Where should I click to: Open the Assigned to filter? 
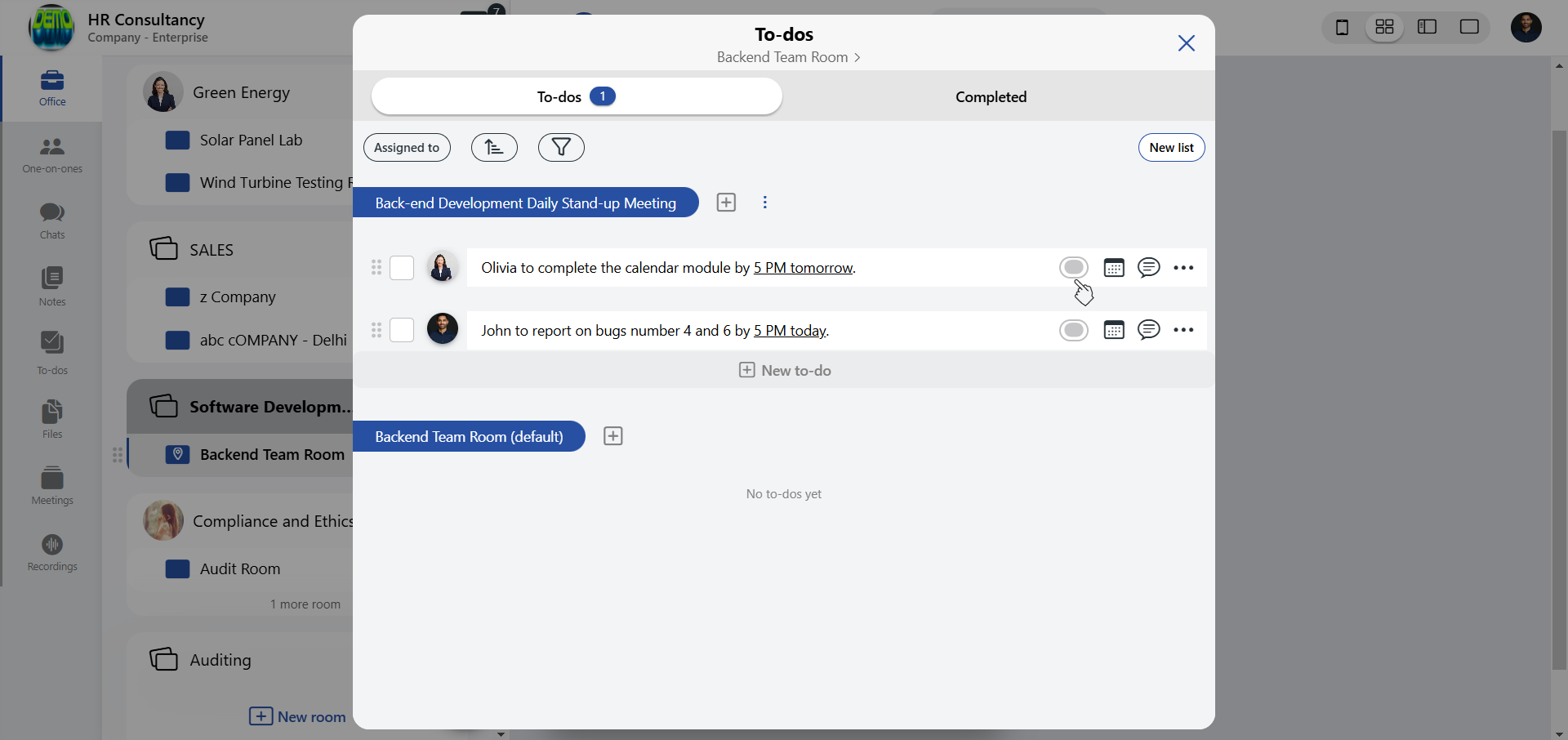pyautogui.click(x=407, y=147)
